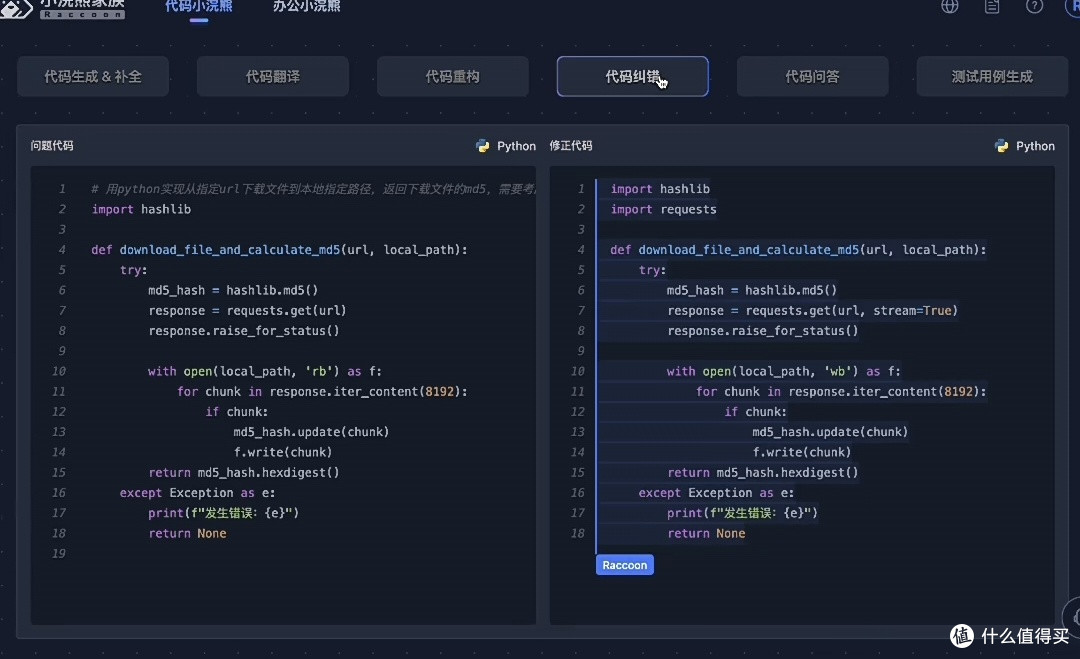Click 'for chunk in' line in problem code
Viewport: 1080px width, 659px height.
(322, 391)
